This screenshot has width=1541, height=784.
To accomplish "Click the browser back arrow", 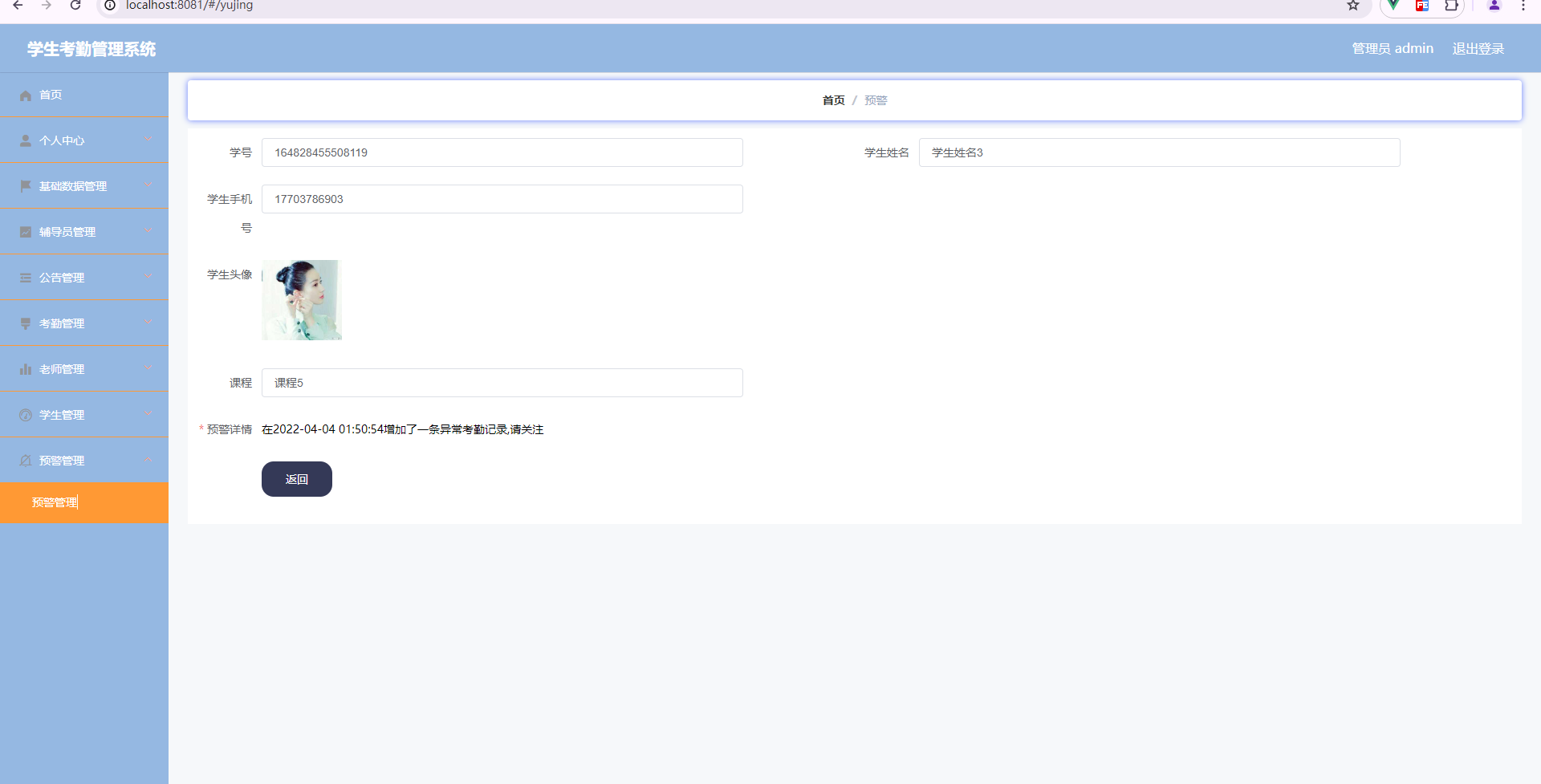I will click(x=18, y=6).
